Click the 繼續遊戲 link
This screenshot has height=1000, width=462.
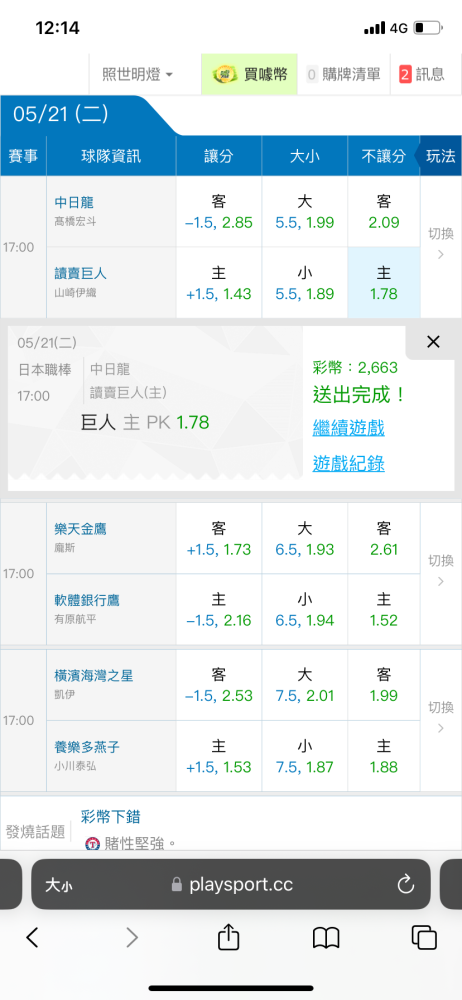348,428
